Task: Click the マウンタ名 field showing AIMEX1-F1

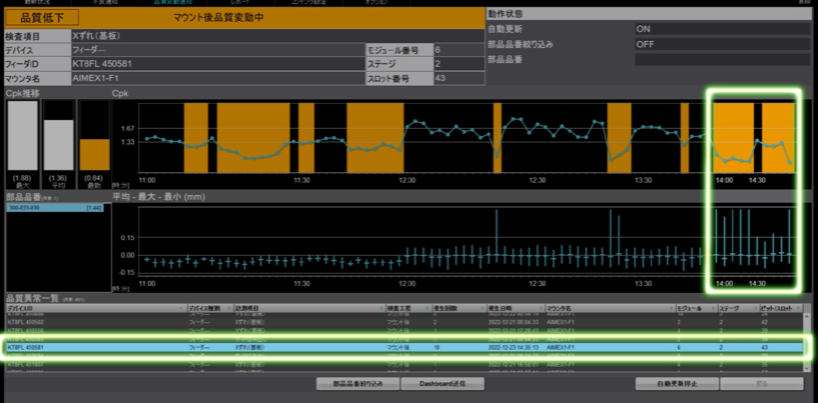Action: [218, 78]
